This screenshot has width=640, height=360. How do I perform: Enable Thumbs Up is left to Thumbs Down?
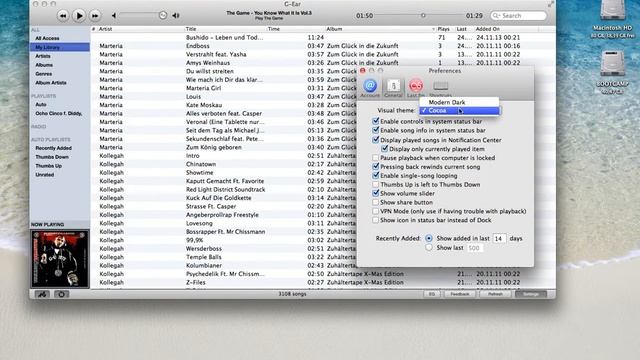(x=376, y=184)
